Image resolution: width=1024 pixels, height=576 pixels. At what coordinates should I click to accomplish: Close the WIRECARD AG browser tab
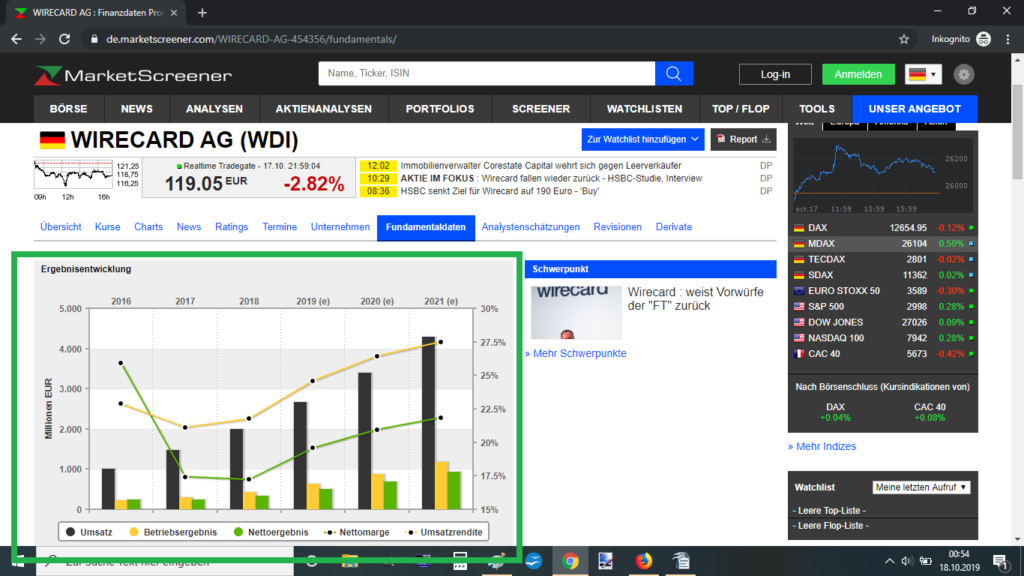174,12
